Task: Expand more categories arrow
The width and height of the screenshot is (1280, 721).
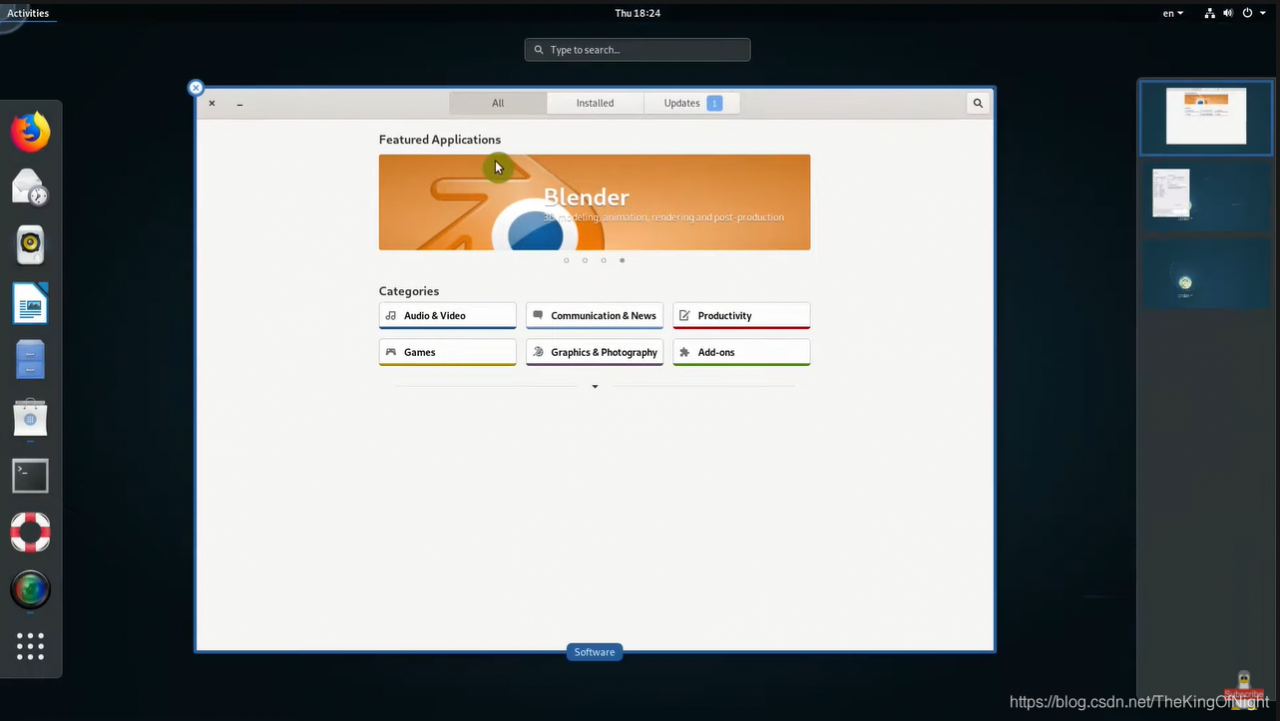Action: (595, 386)
